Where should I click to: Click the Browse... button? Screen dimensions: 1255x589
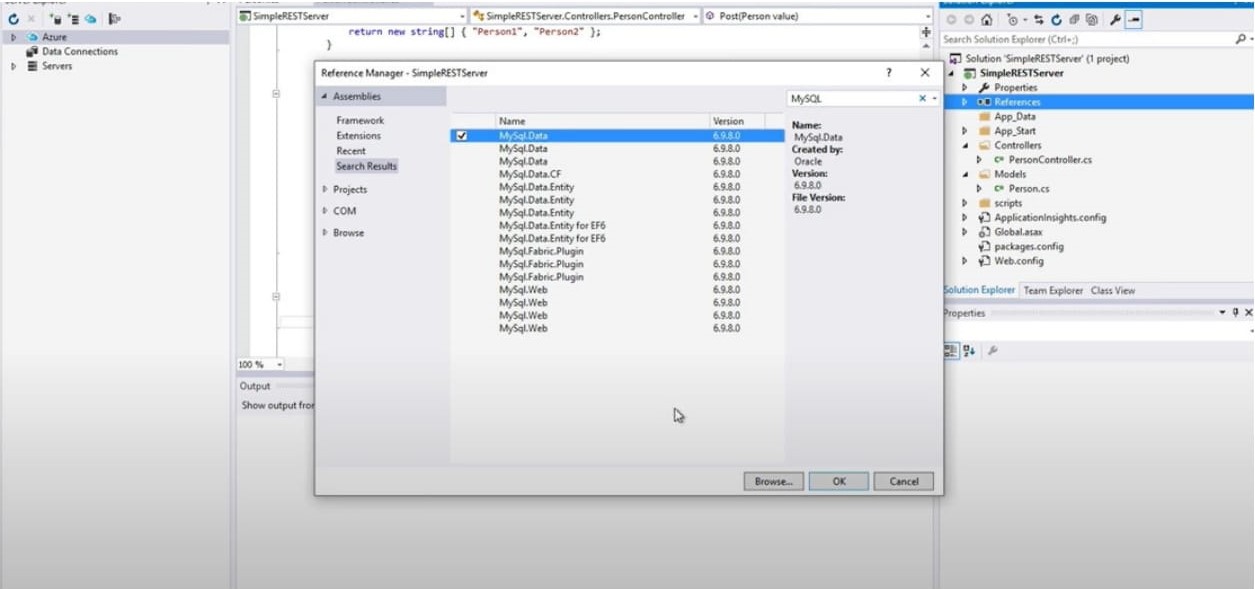[773, 481]
